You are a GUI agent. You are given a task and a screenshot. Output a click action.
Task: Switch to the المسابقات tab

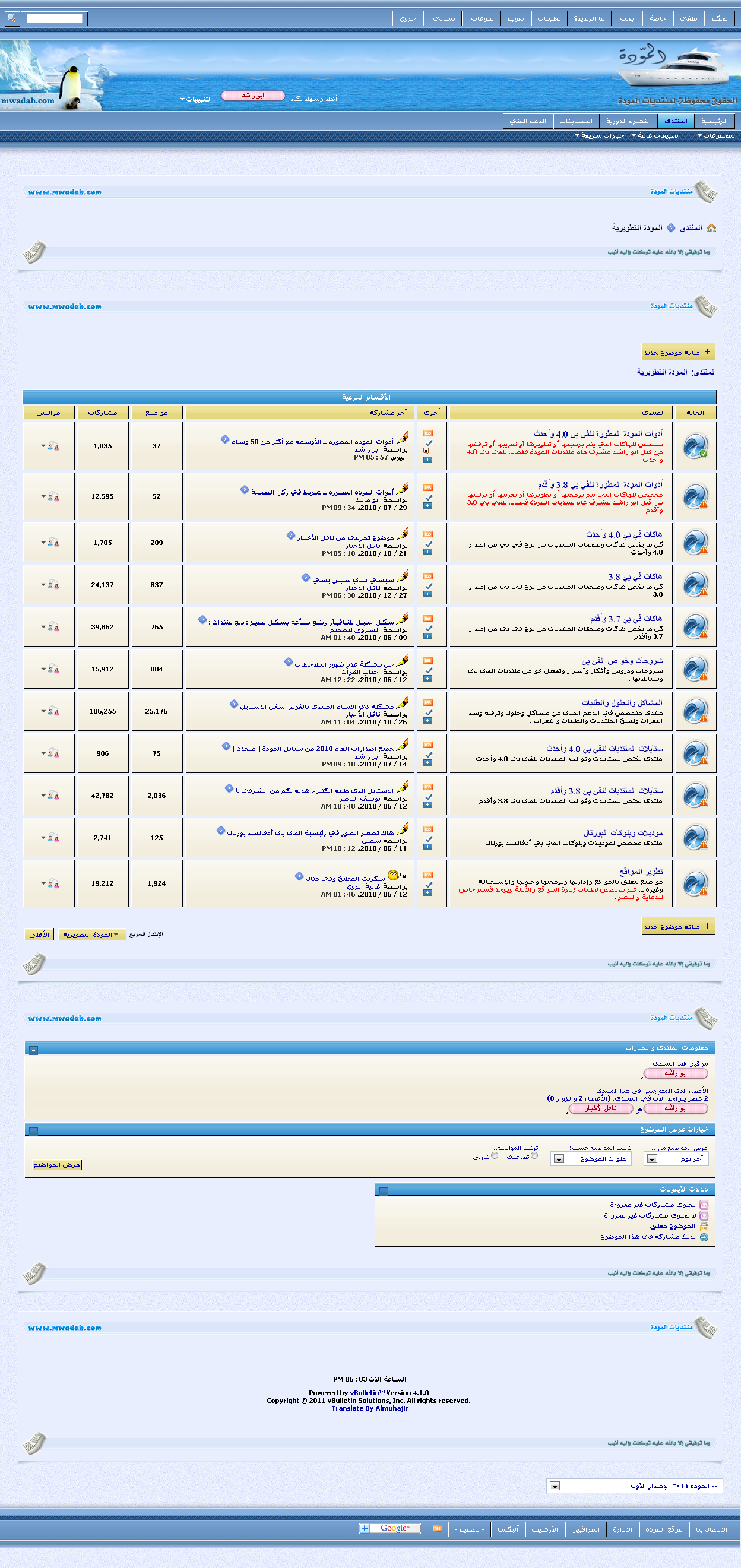click(x=575, y=121)
